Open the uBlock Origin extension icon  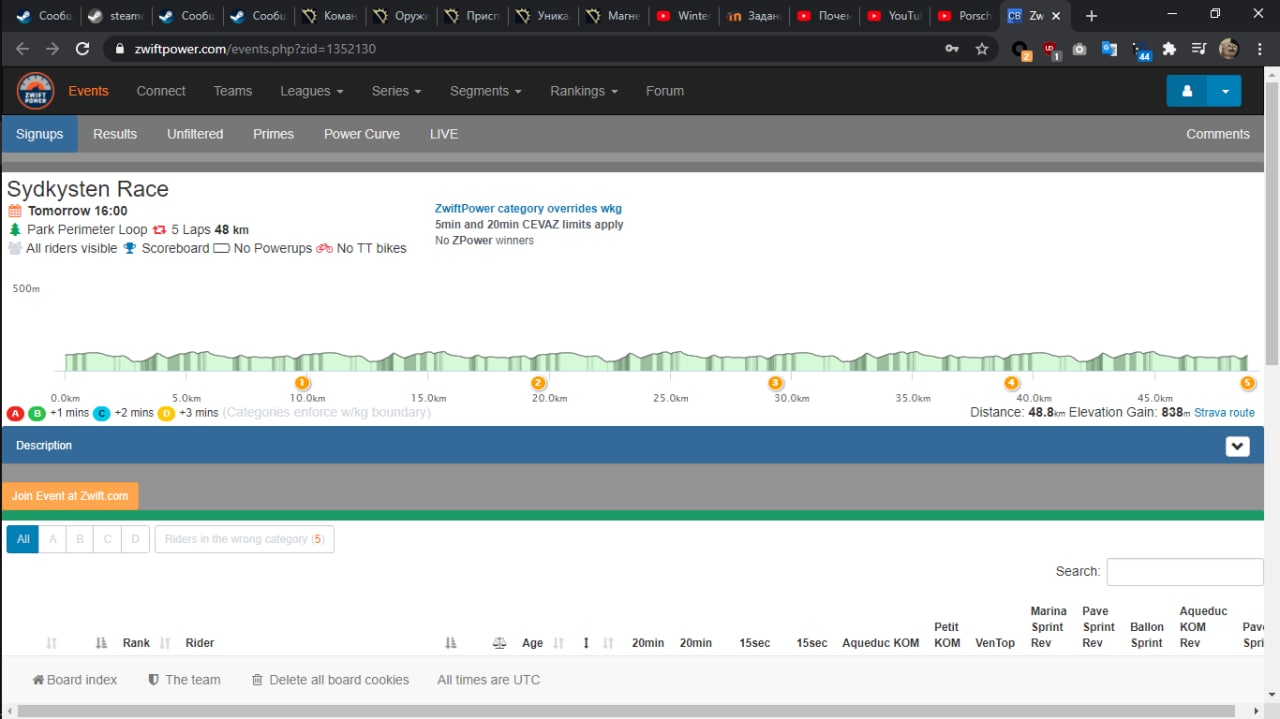(1050, 48)
